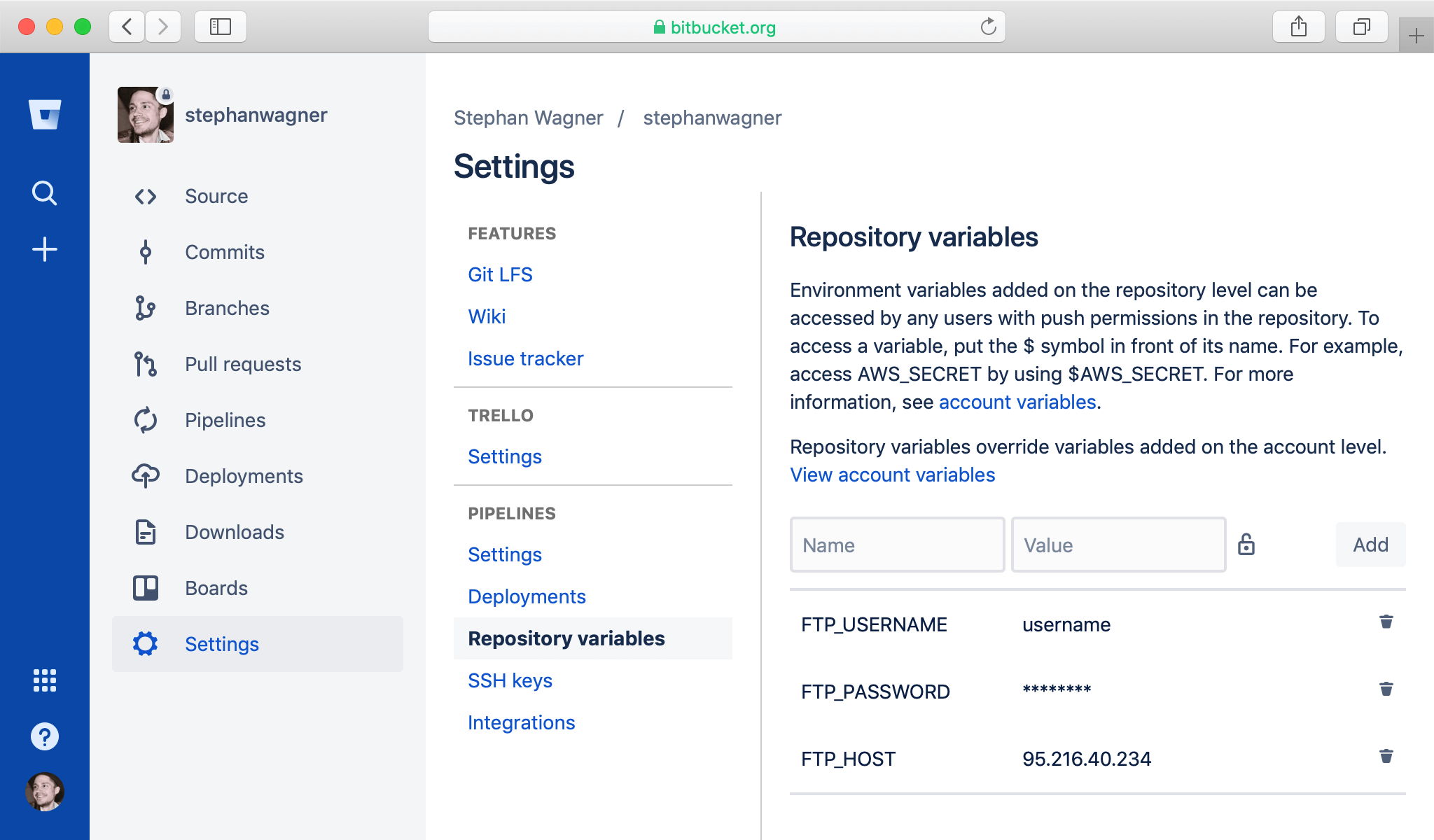Open the account variables link in the description
Image resolution: width=1434 pixels, height=840 pixels.
[x=1017, y=402]
